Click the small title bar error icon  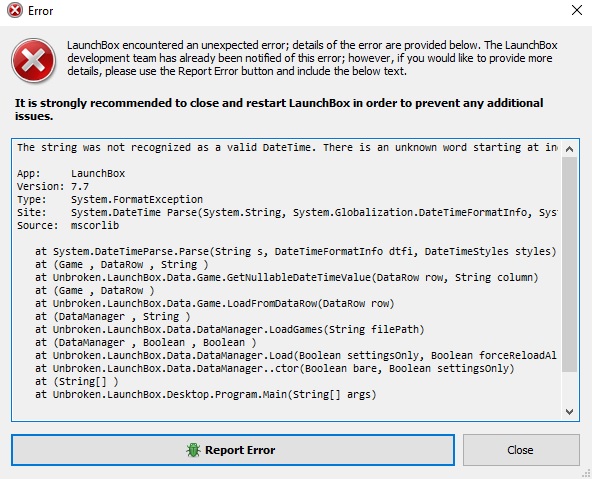(x=15, y=10)
